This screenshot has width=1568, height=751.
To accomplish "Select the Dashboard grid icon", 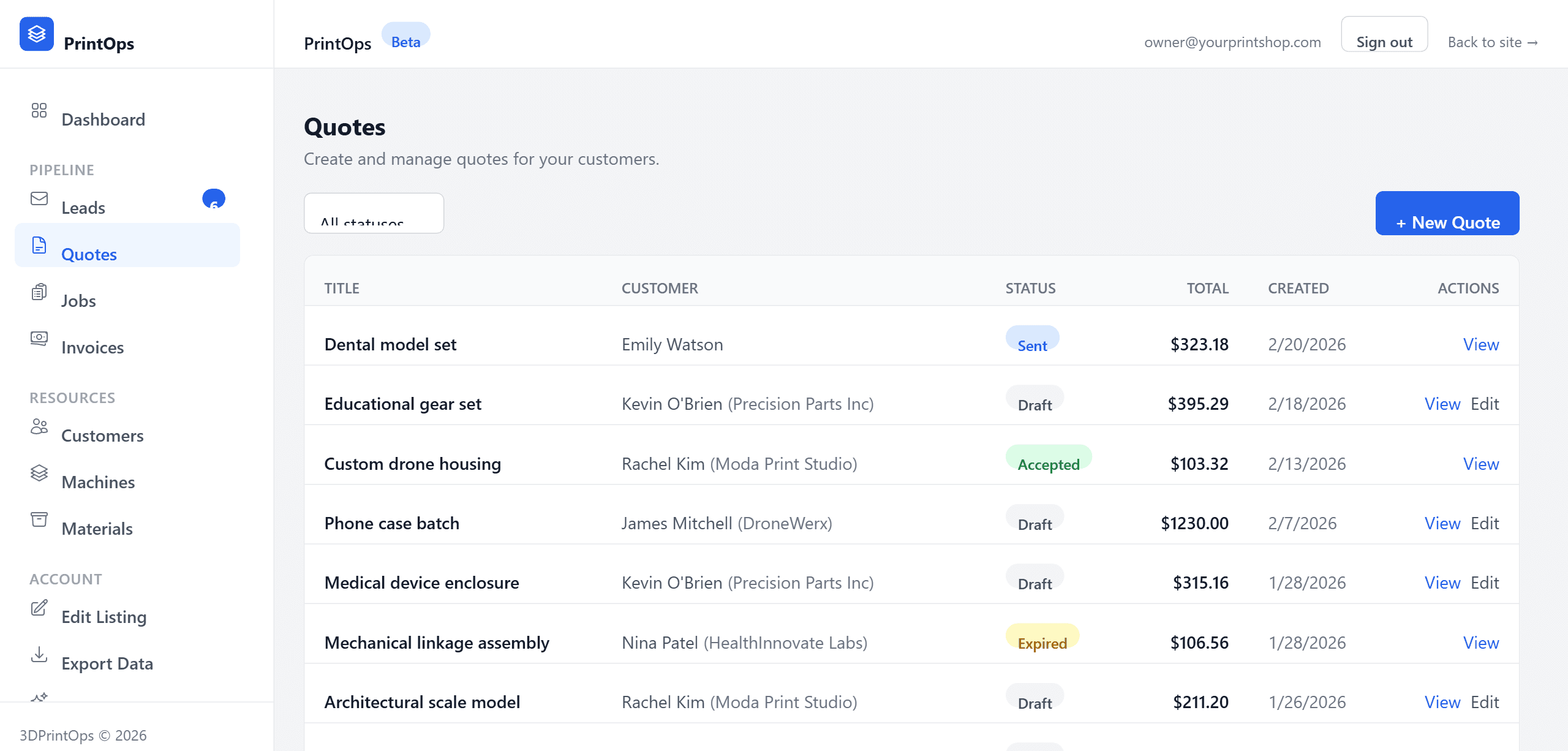I will point(39,111).
